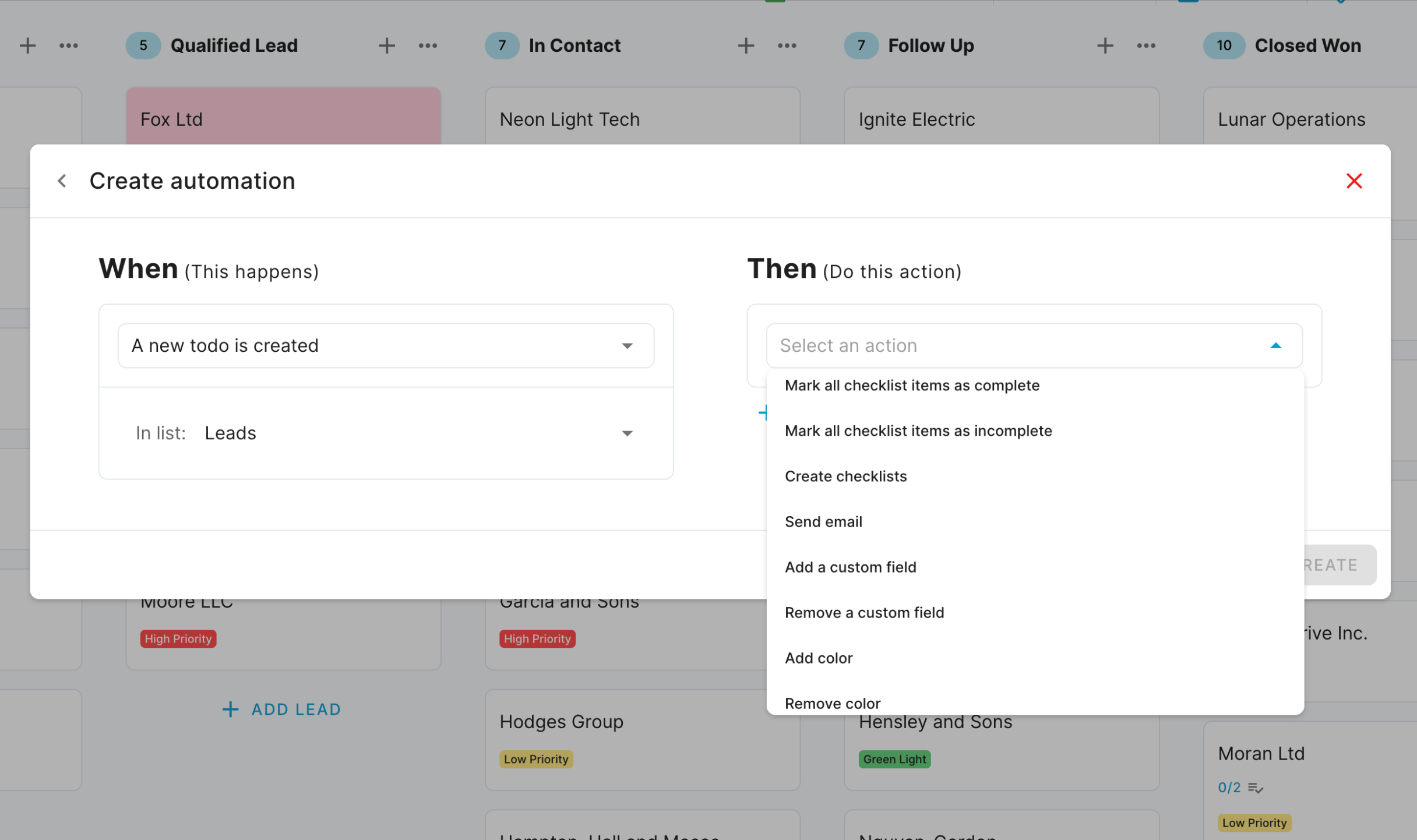Select the Create checklists action
1417x840 pixels.
tap(1035, 476)
